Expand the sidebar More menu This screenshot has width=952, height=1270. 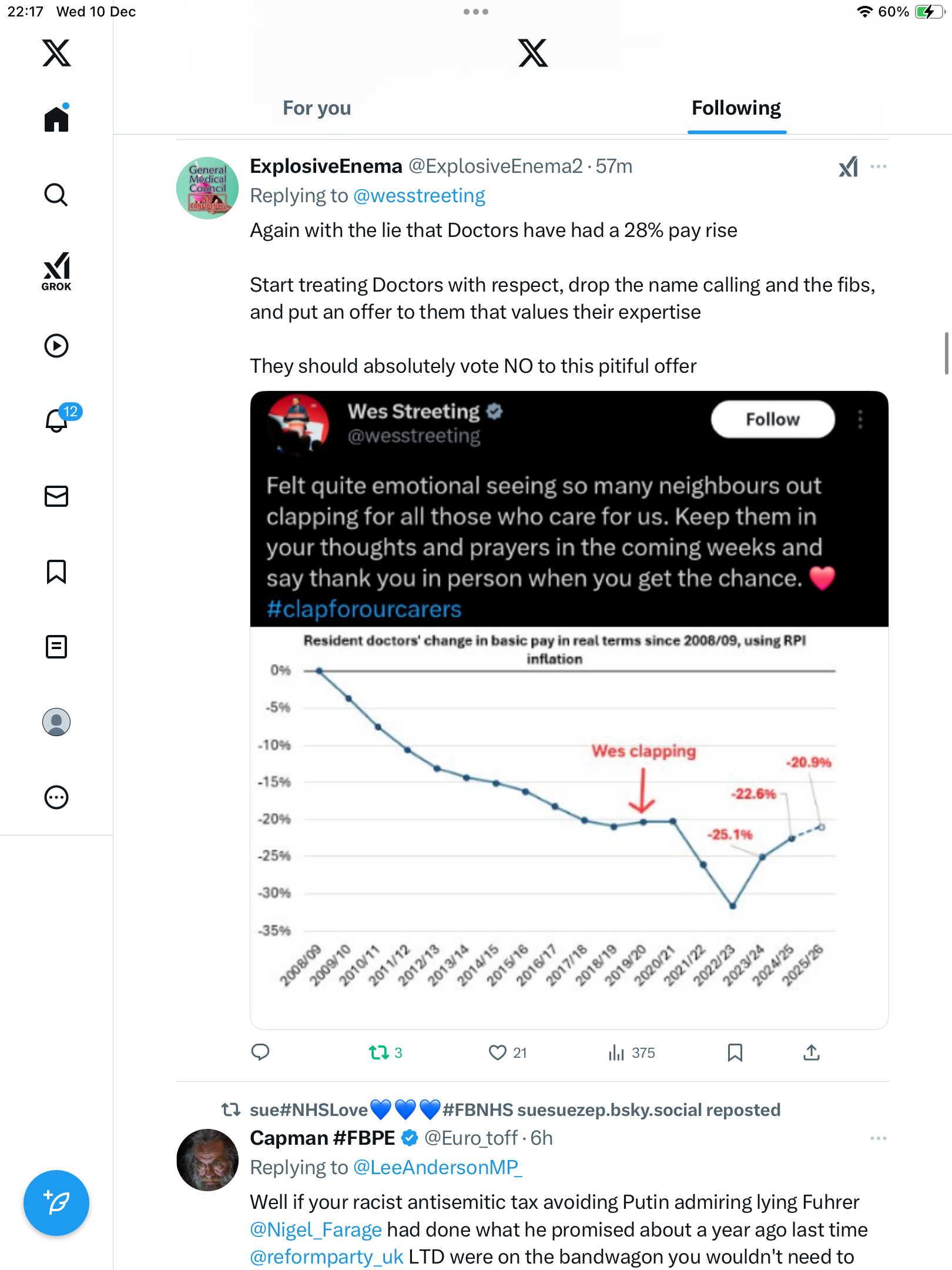56,797
